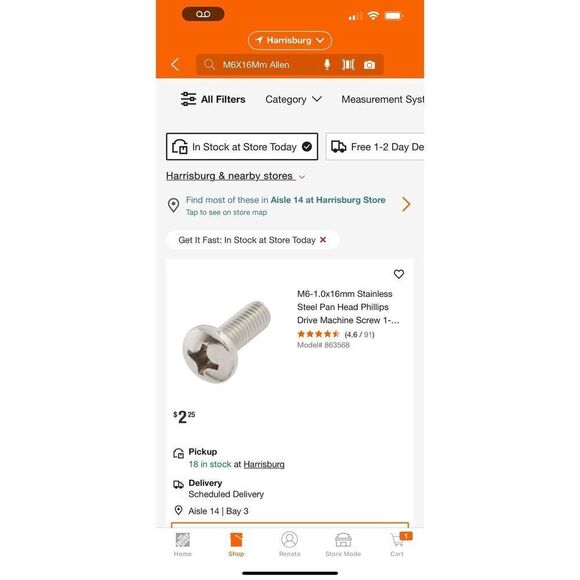Open All Filters sliders icon
This screenshot has width=580, height=580.
pyautogui.click(x=188, y=99)
